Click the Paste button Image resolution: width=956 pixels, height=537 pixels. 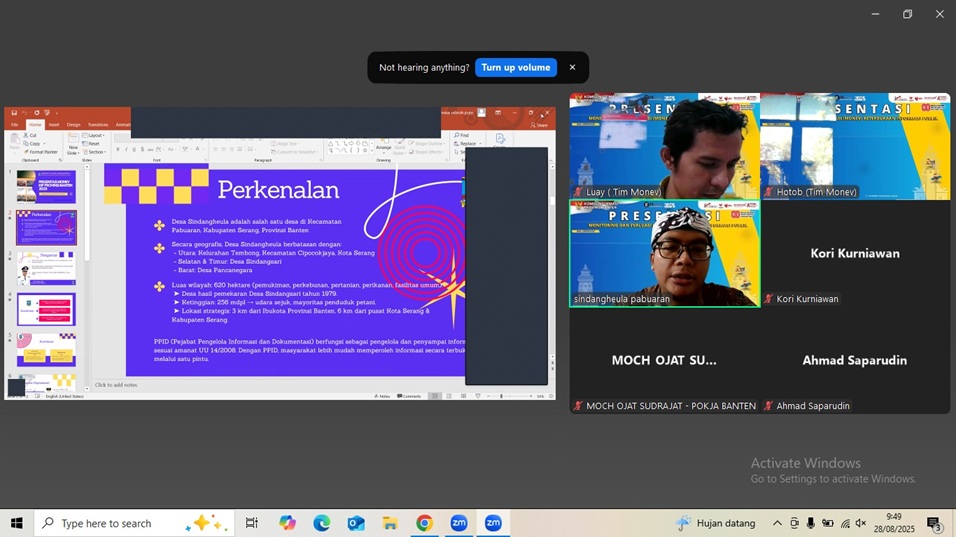click(x=15, y=142)
